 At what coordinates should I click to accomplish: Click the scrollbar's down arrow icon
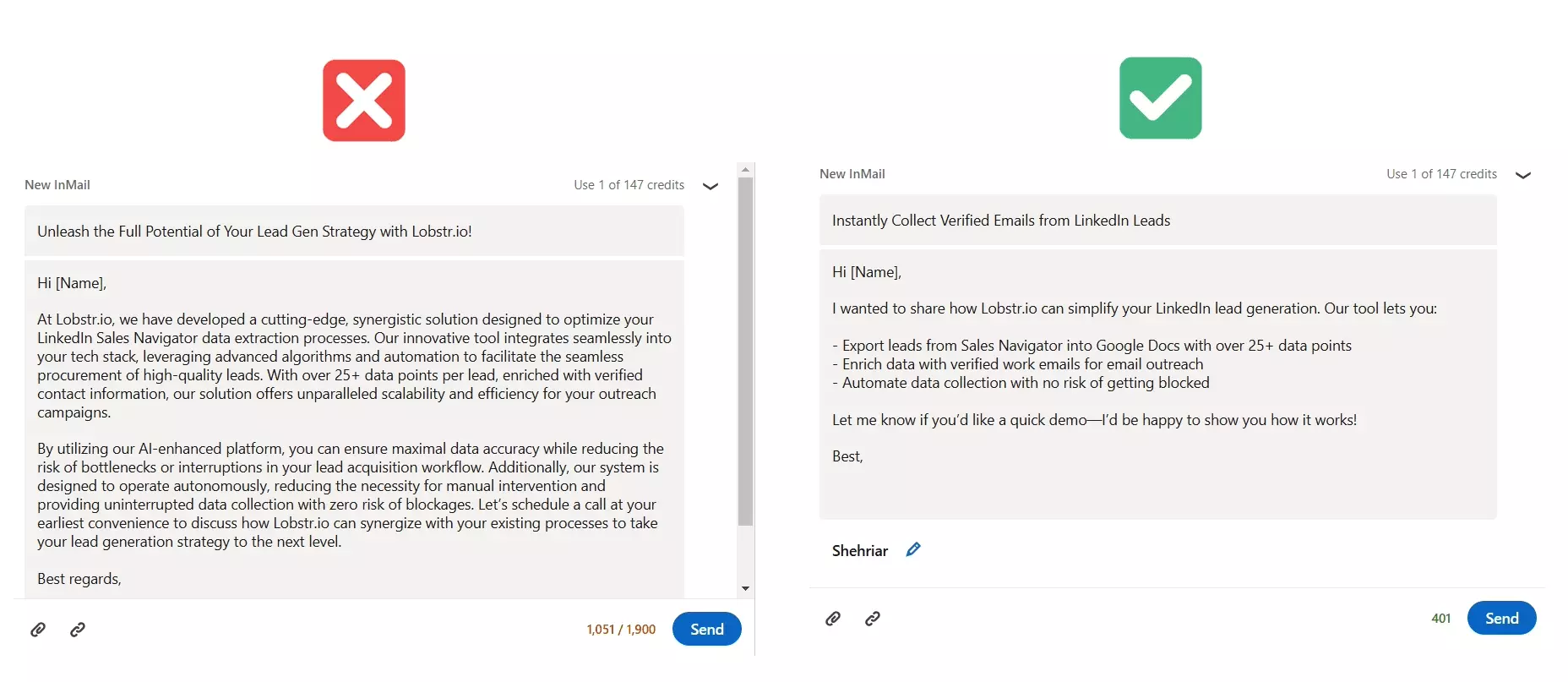pyautogui.click(x=745, y=588)
